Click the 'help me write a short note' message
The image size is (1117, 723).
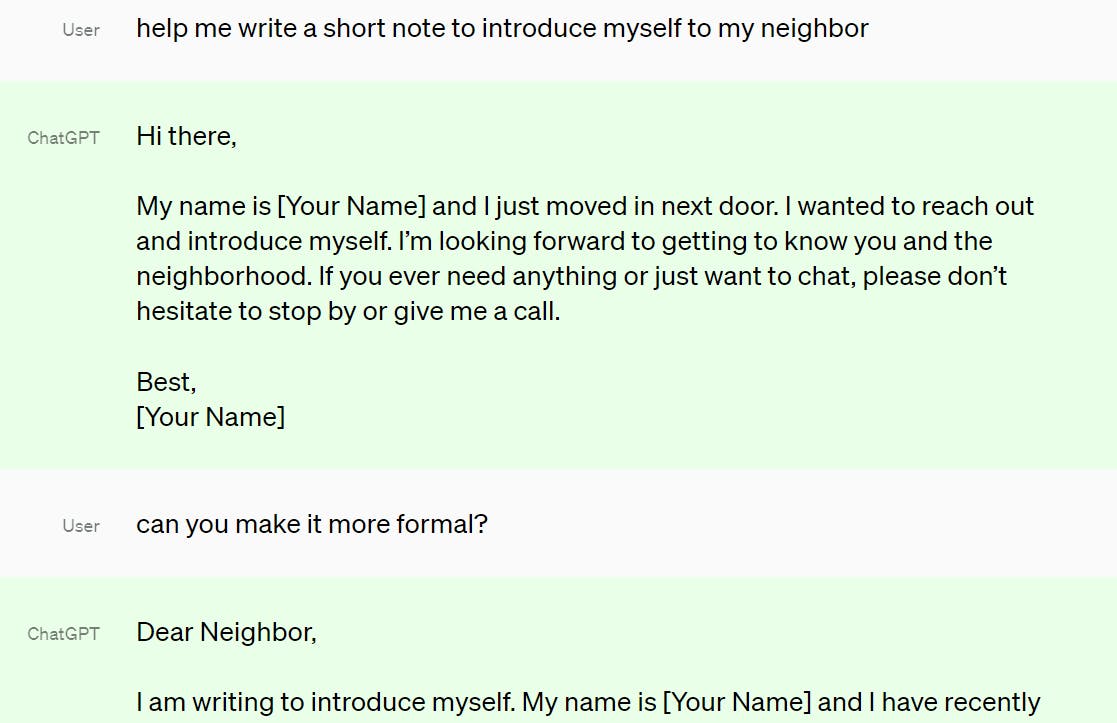coord(502,28)
